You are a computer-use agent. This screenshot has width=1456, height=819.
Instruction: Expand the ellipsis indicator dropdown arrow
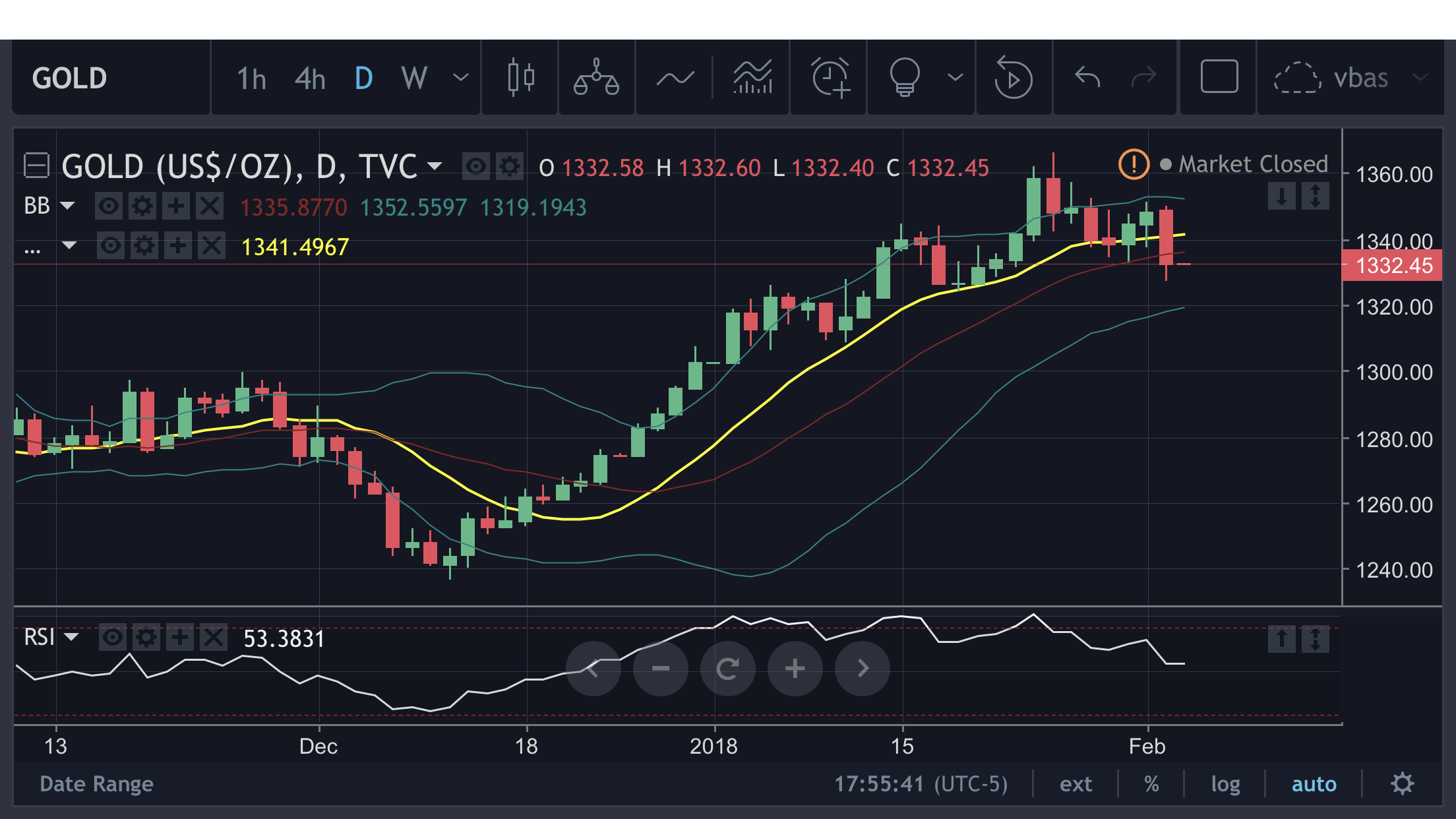click(x=69, y=245)
